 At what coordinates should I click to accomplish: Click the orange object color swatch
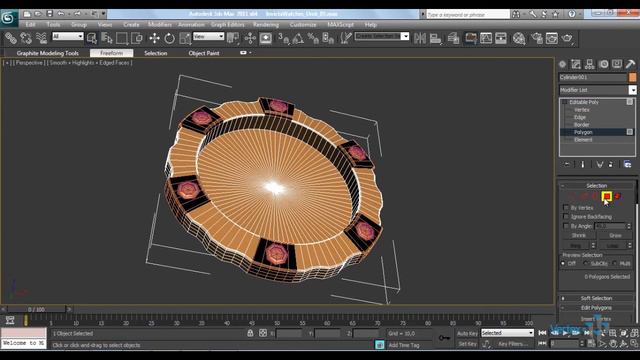click(632, 77)
